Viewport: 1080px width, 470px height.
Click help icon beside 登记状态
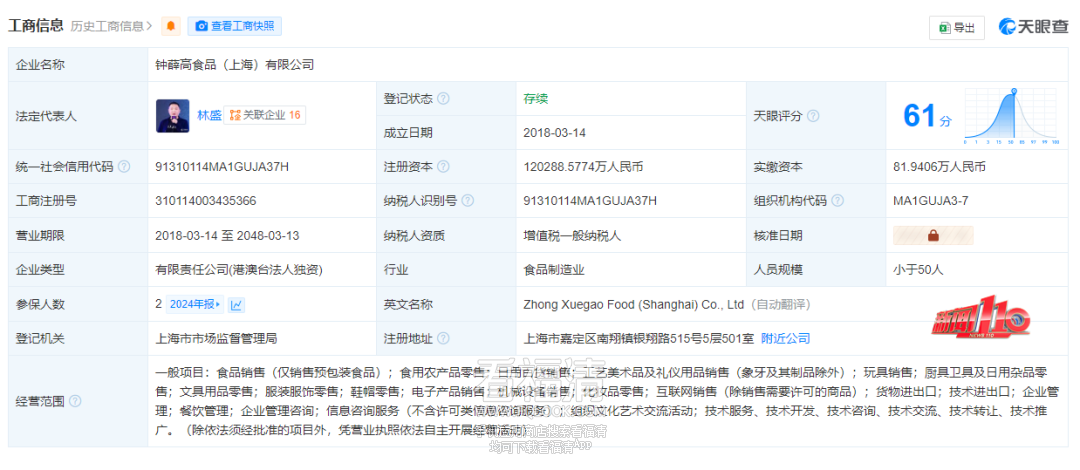point(444,99)
